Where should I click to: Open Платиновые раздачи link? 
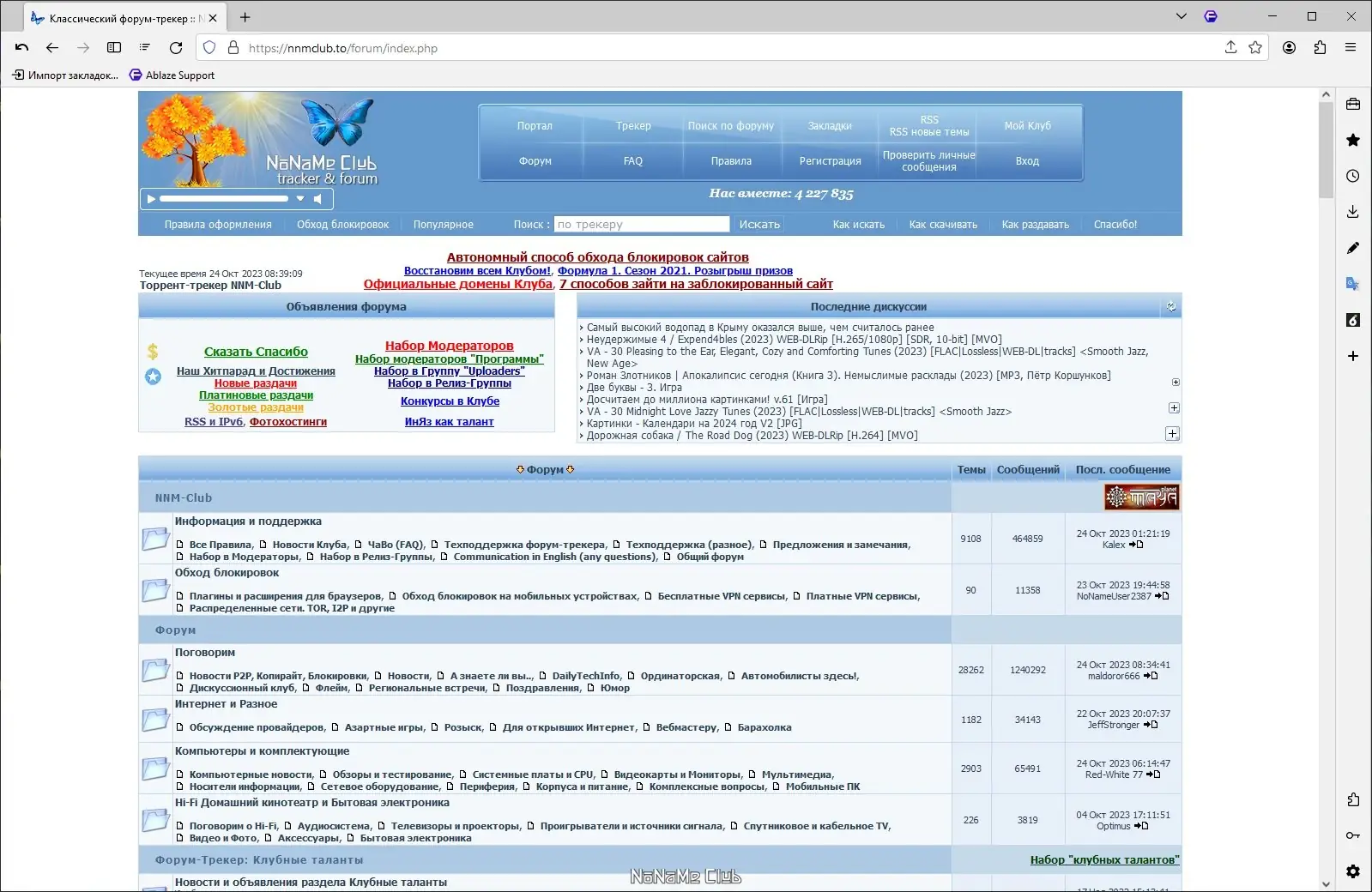(256, 395)
